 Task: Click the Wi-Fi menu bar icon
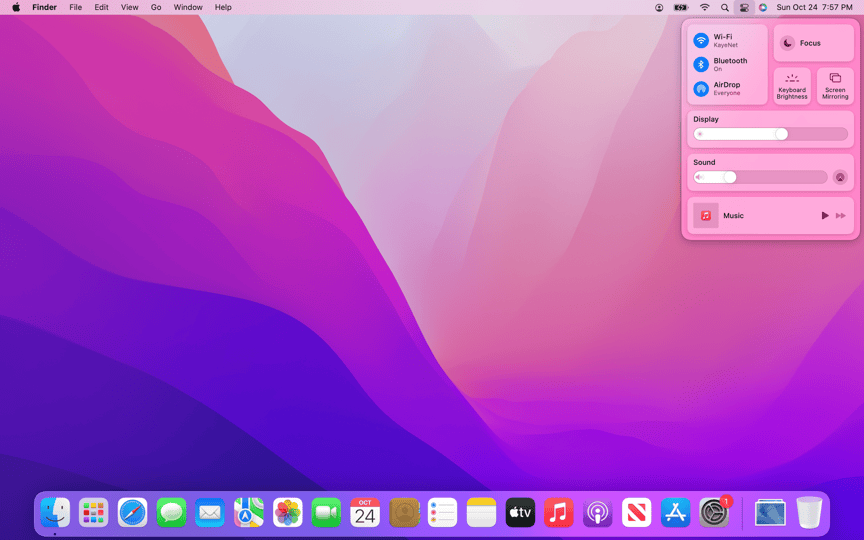pos(704,7)
